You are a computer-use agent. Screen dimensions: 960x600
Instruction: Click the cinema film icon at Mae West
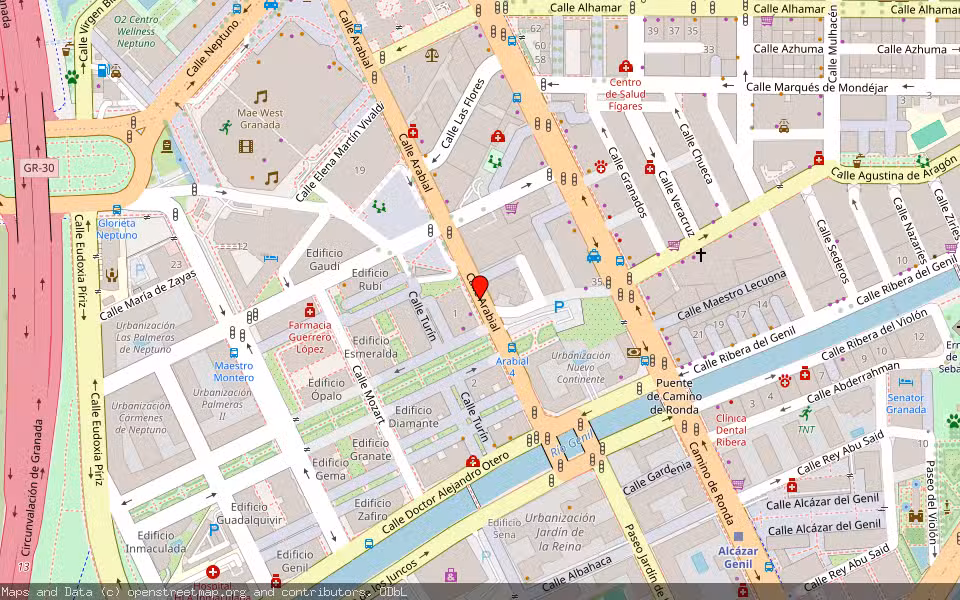click(246, 146)
